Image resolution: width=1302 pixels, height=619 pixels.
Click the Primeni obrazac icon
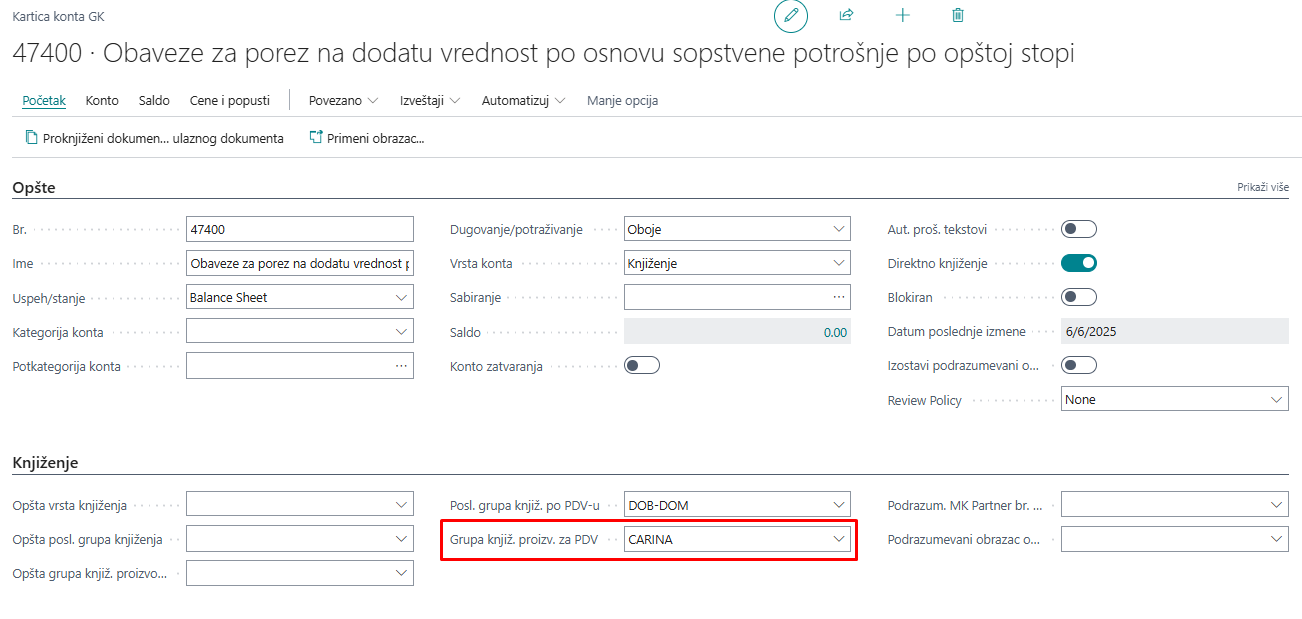click(315, 138)
